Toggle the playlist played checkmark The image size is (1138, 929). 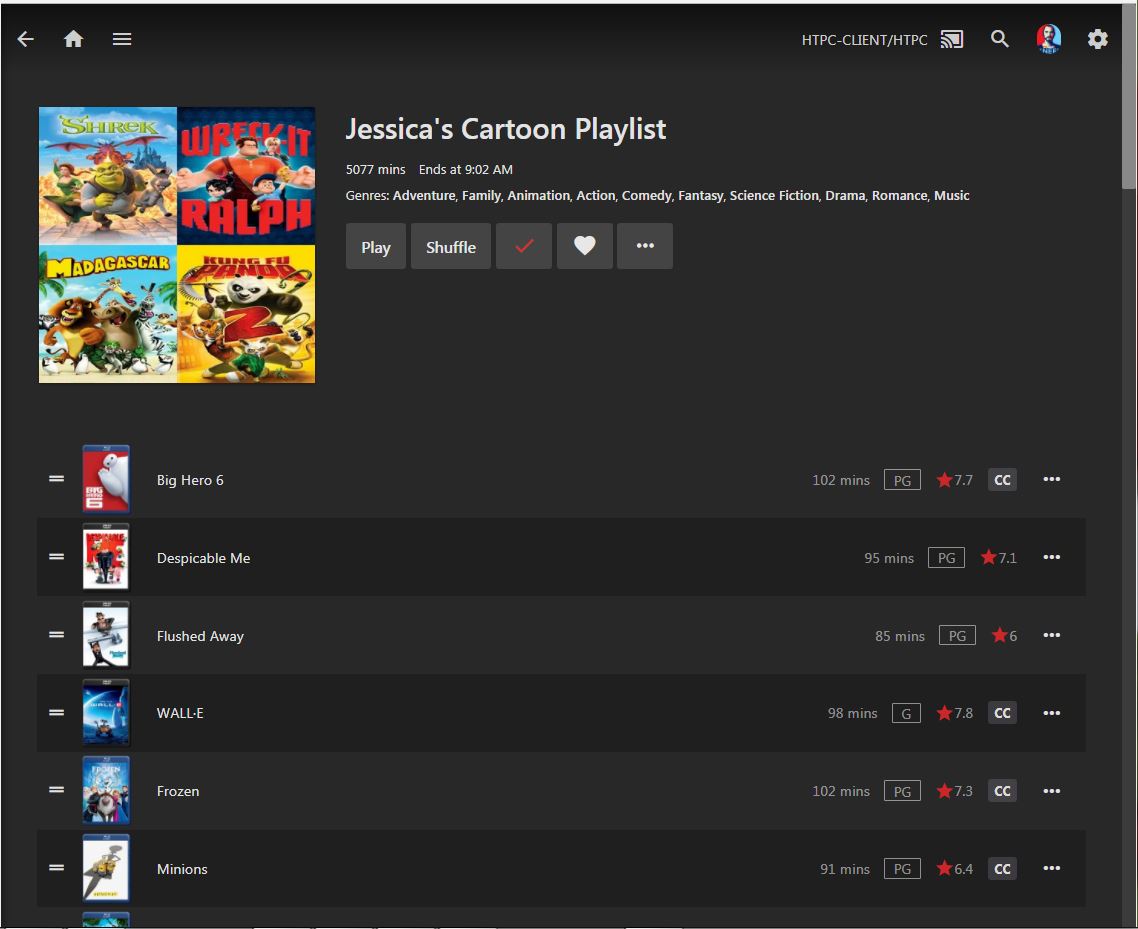tap(524, 247)
